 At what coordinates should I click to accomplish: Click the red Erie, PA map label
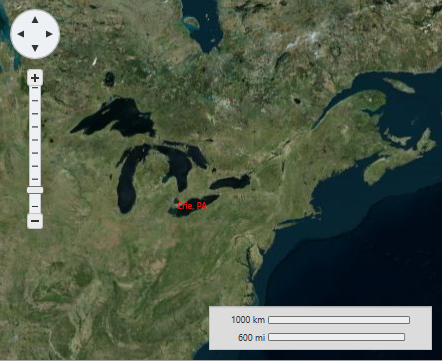click(x=192, y=206)
